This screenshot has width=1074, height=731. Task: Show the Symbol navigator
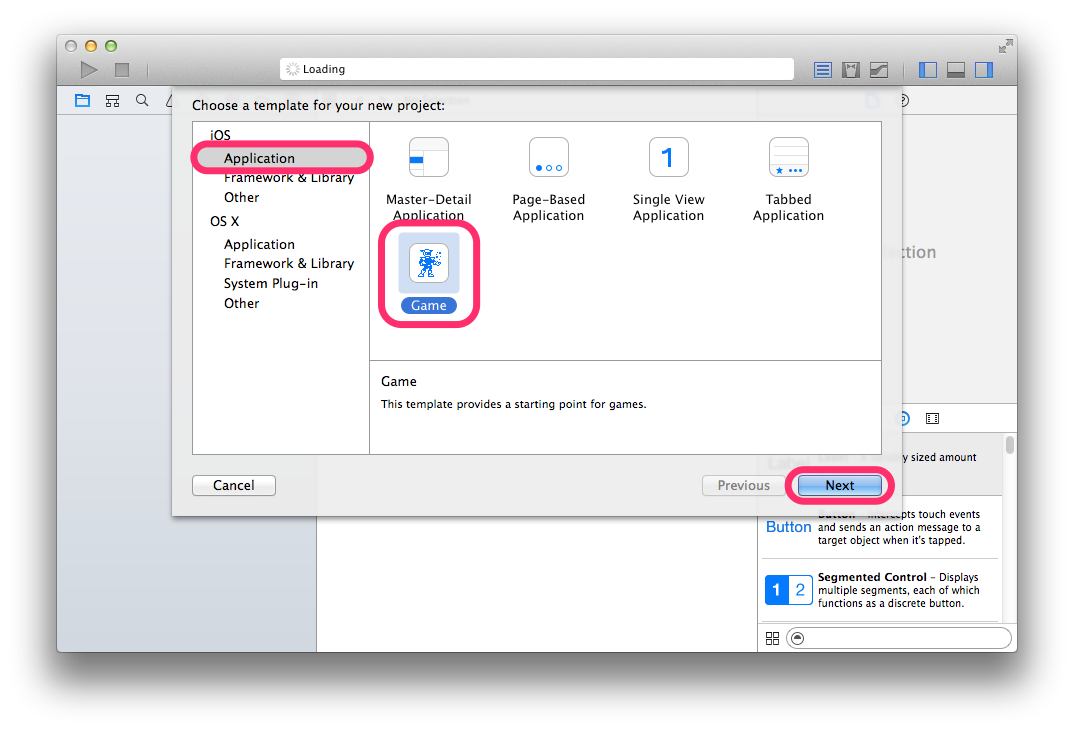pyautogui.click(x=112, y=101)
